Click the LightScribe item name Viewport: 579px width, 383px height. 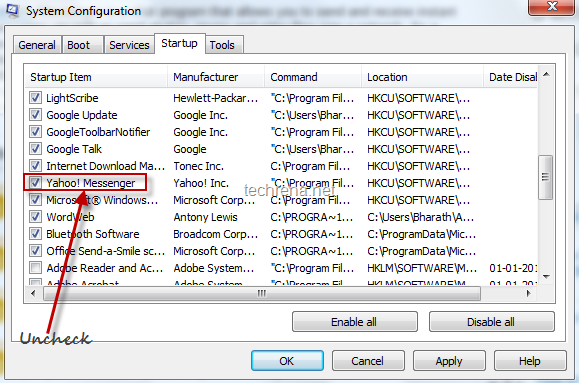[72, 98]
